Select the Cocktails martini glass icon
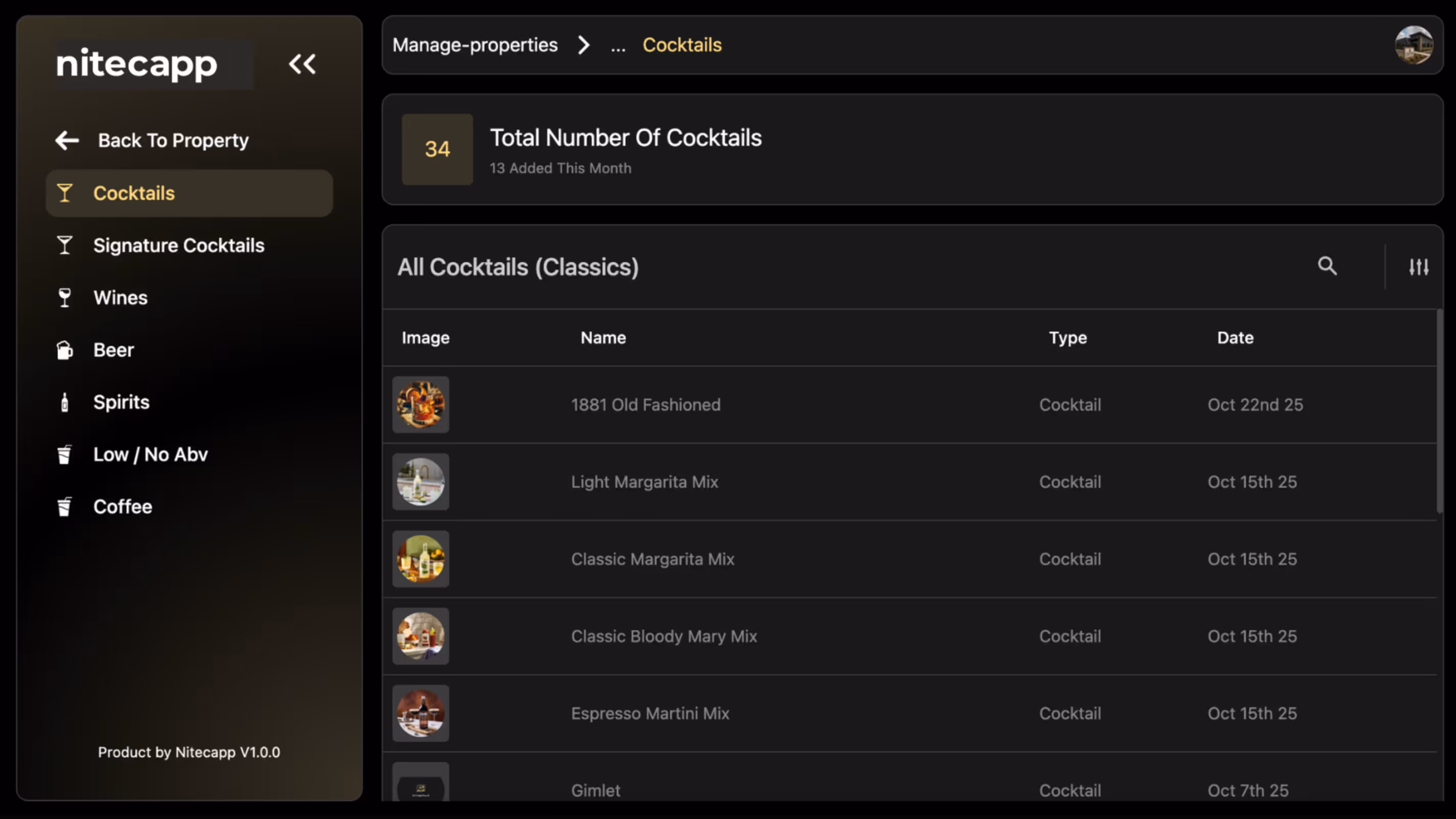Screen dimensions: 1456x819 64,193
